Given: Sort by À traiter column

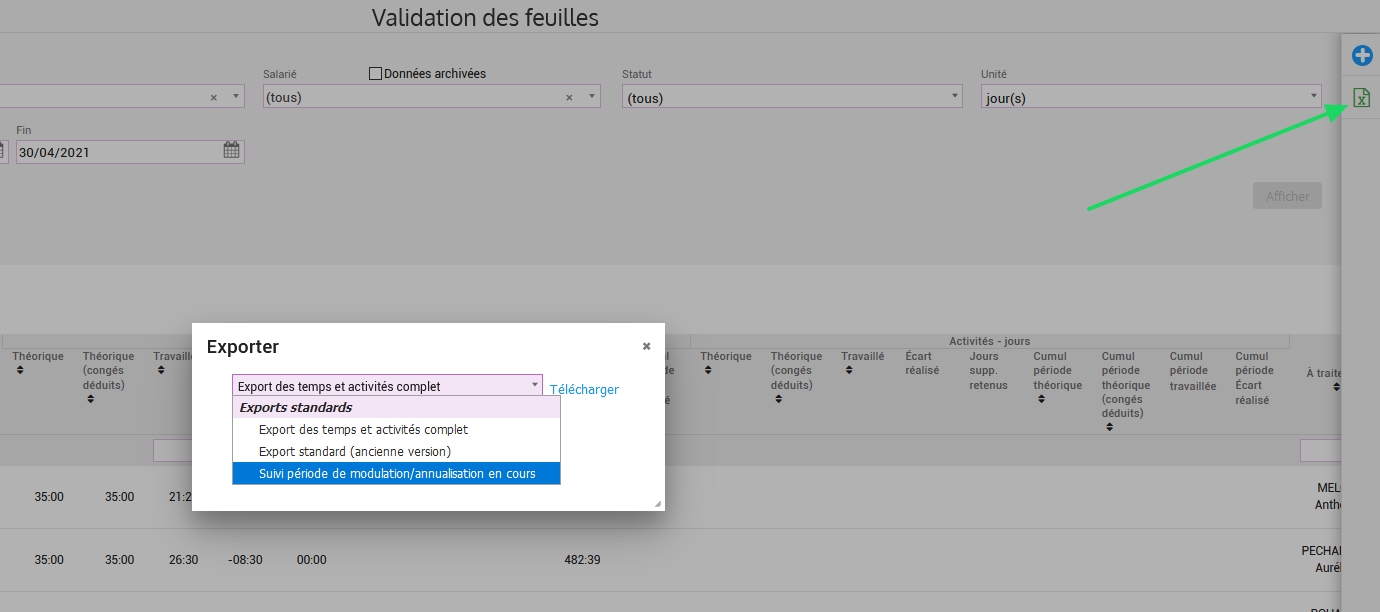Looking at the screenshot, I should [1336, 386].
